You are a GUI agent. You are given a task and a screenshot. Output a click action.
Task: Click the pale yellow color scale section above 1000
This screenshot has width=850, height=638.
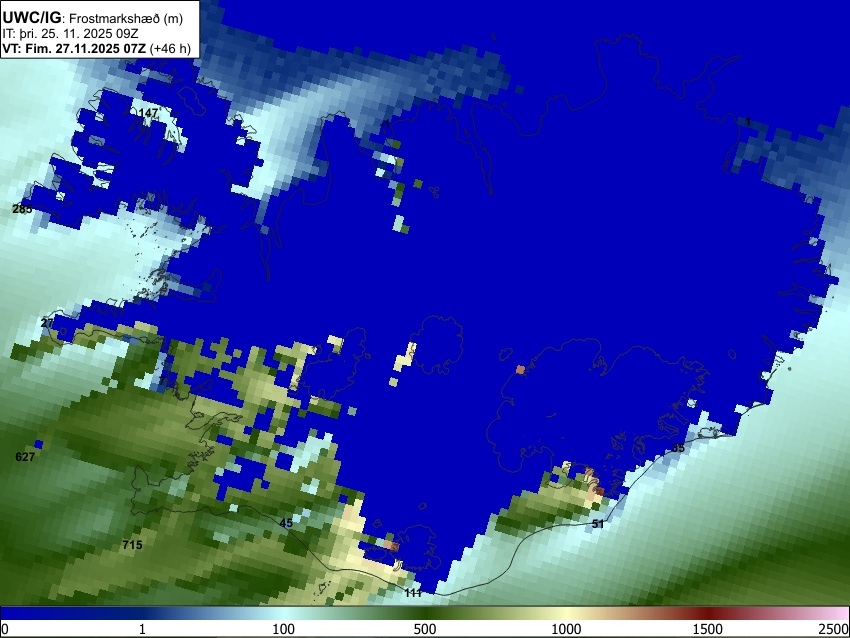click(566, 613)
